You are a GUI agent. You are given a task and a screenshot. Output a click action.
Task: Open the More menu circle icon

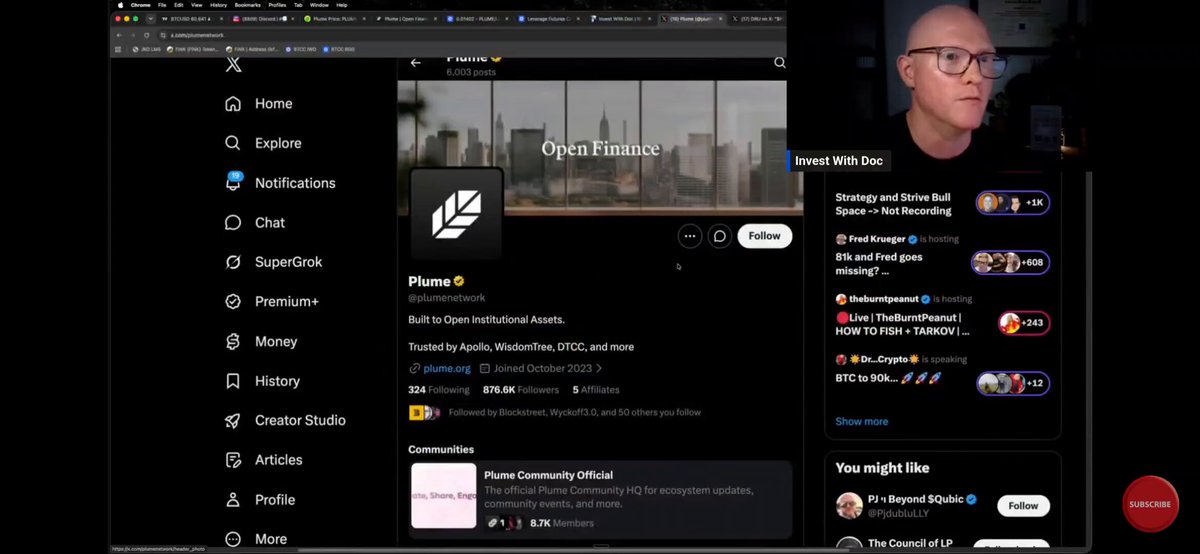[233, 539]
